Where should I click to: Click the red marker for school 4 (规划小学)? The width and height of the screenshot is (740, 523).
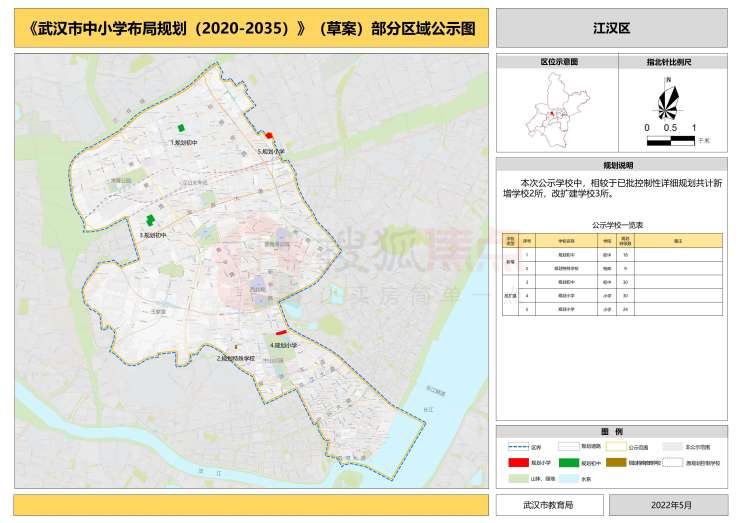pyautogui.click(x=282, y=332)
